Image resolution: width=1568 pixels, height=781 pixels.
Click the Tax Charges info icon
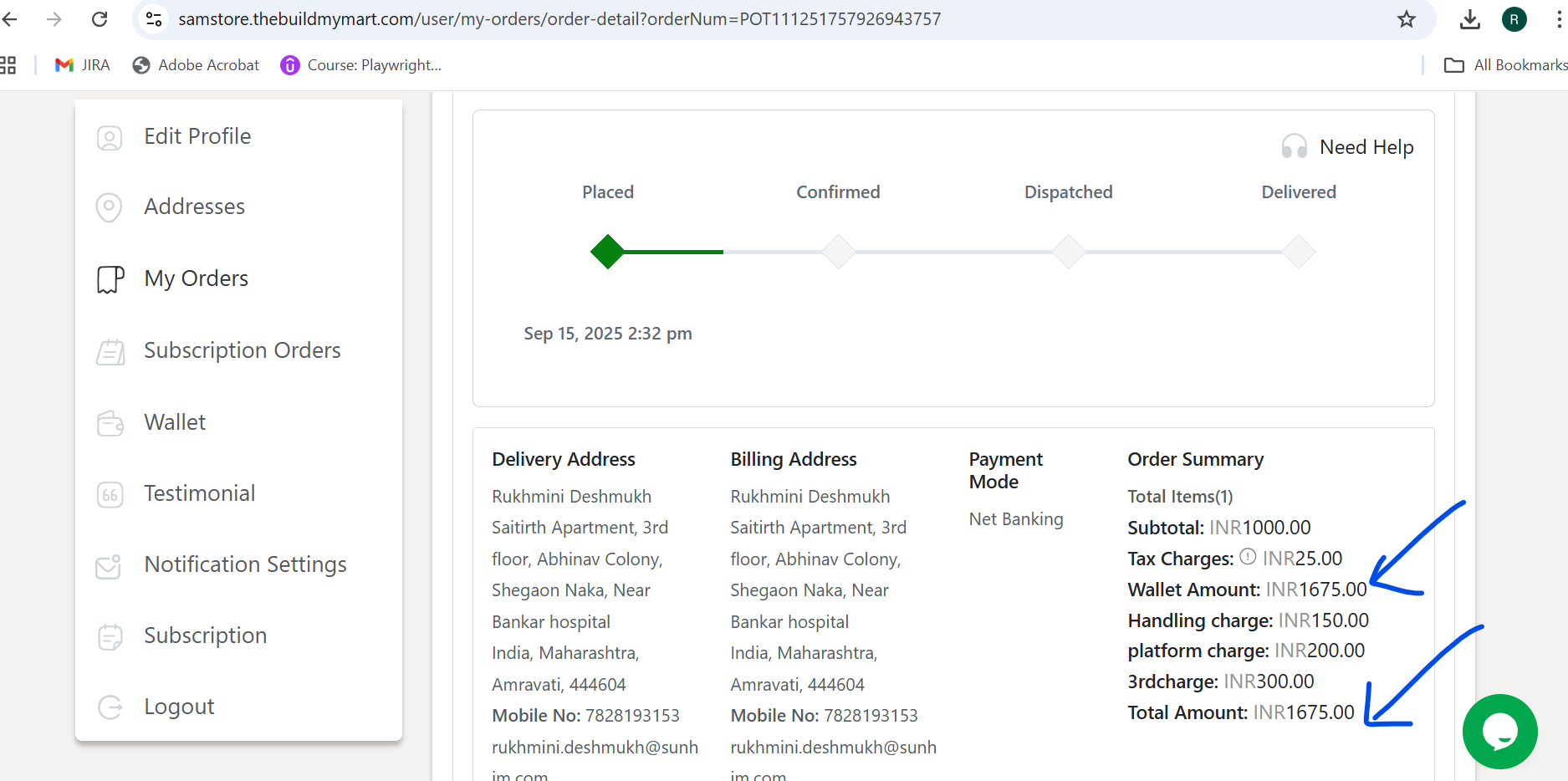click(x=1248, y=557)
